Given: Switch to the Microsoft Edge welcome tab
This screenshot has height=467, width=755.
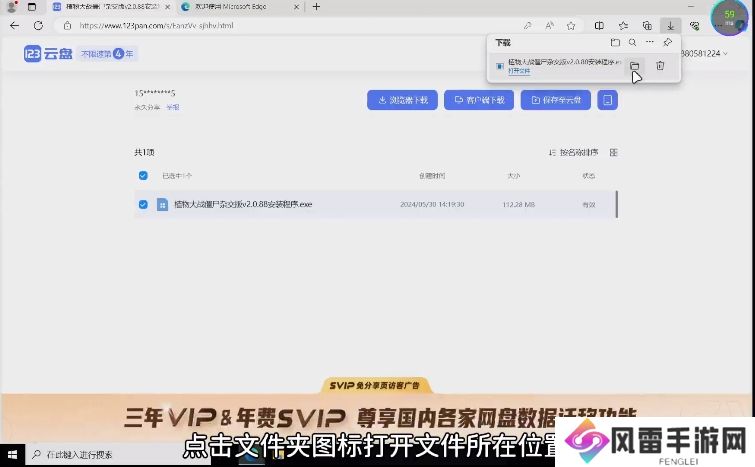Looking at the screenshot, I should (232, 7).
